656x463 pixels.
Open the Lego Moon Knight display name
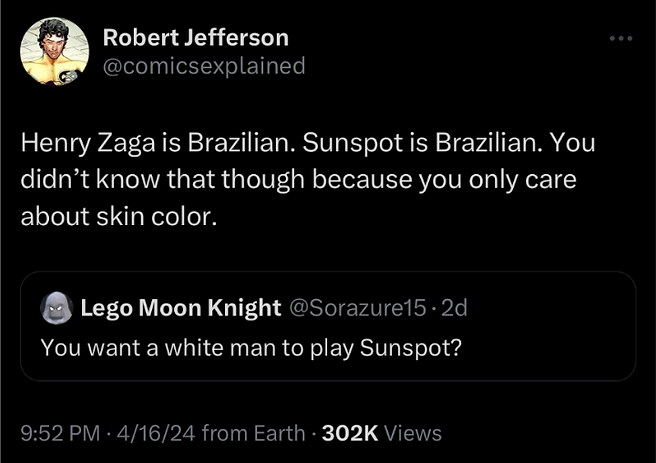180,309
